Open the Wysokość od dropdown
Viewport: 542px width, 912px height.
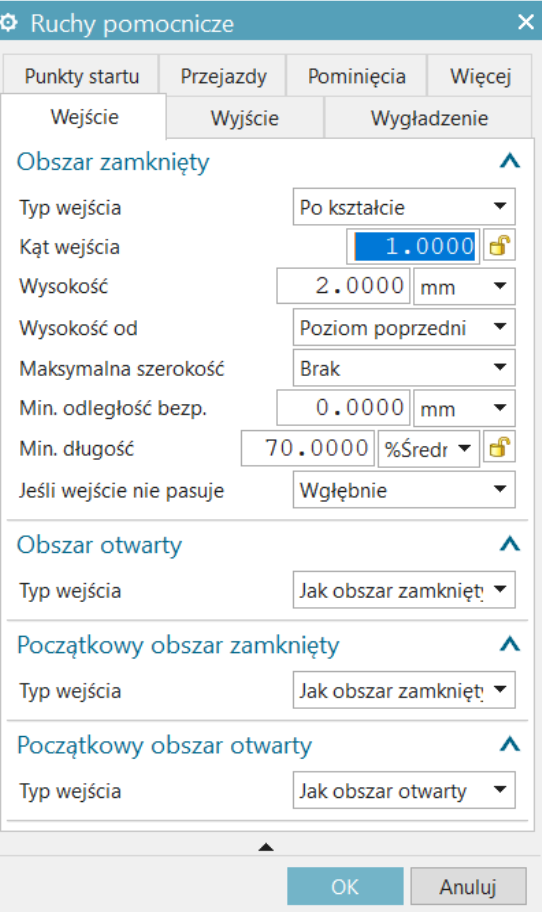[x=404, y=327]
